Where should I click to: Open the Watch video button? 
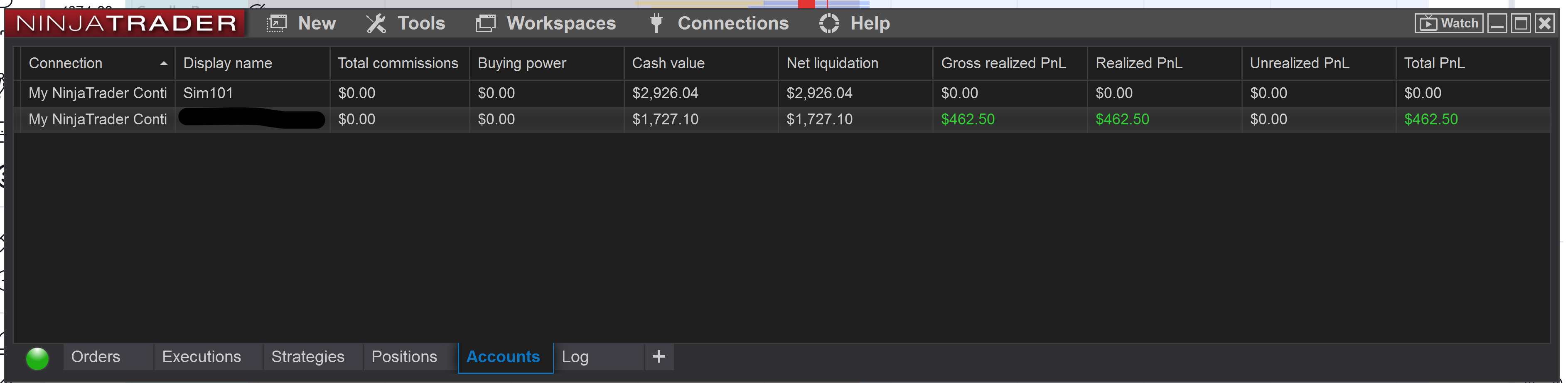coord(1449,24)
